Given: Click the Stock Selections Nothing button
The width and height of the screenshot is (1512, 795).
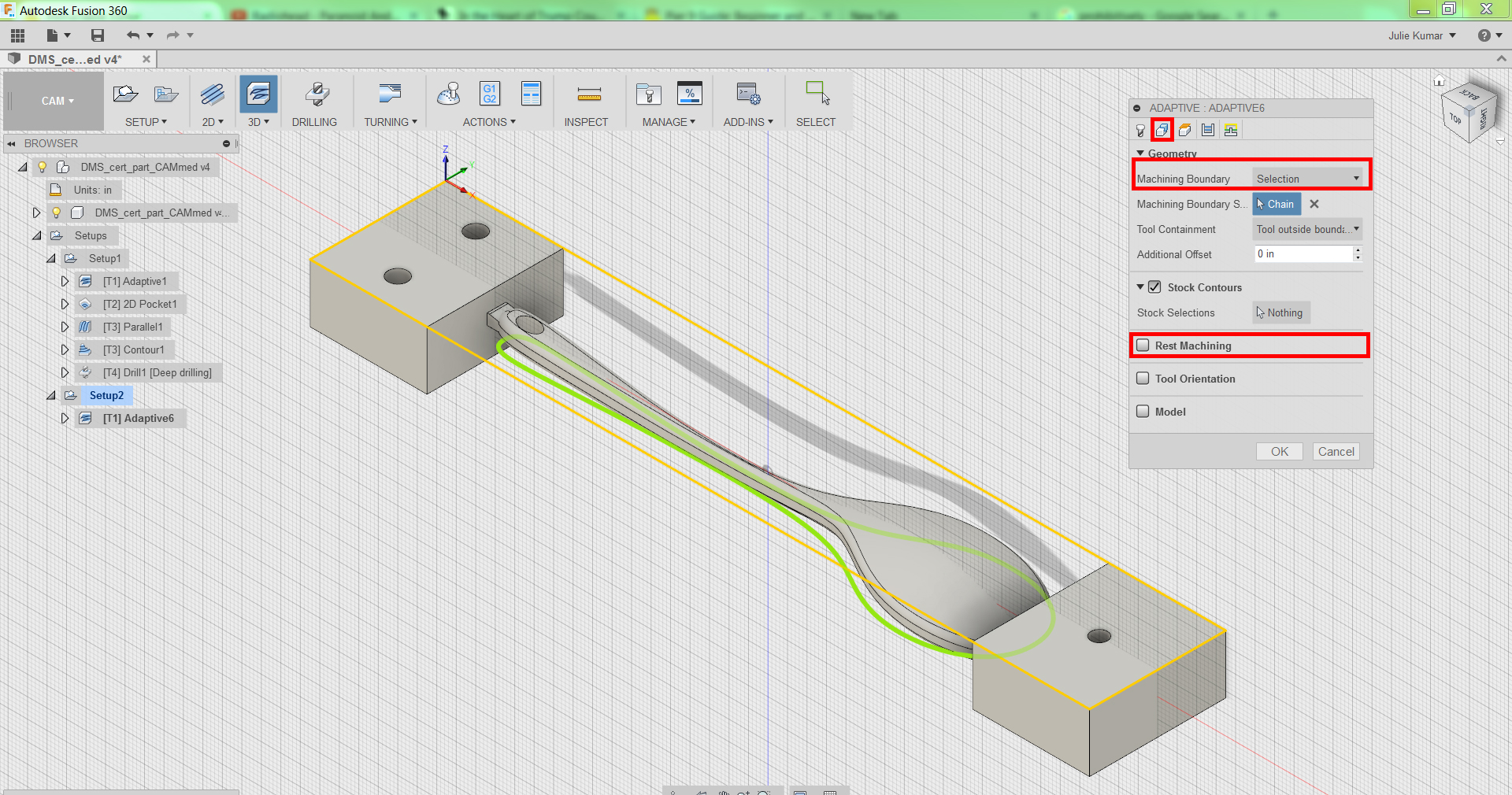Looking at the screenshot, I should tap(1281, 312).
